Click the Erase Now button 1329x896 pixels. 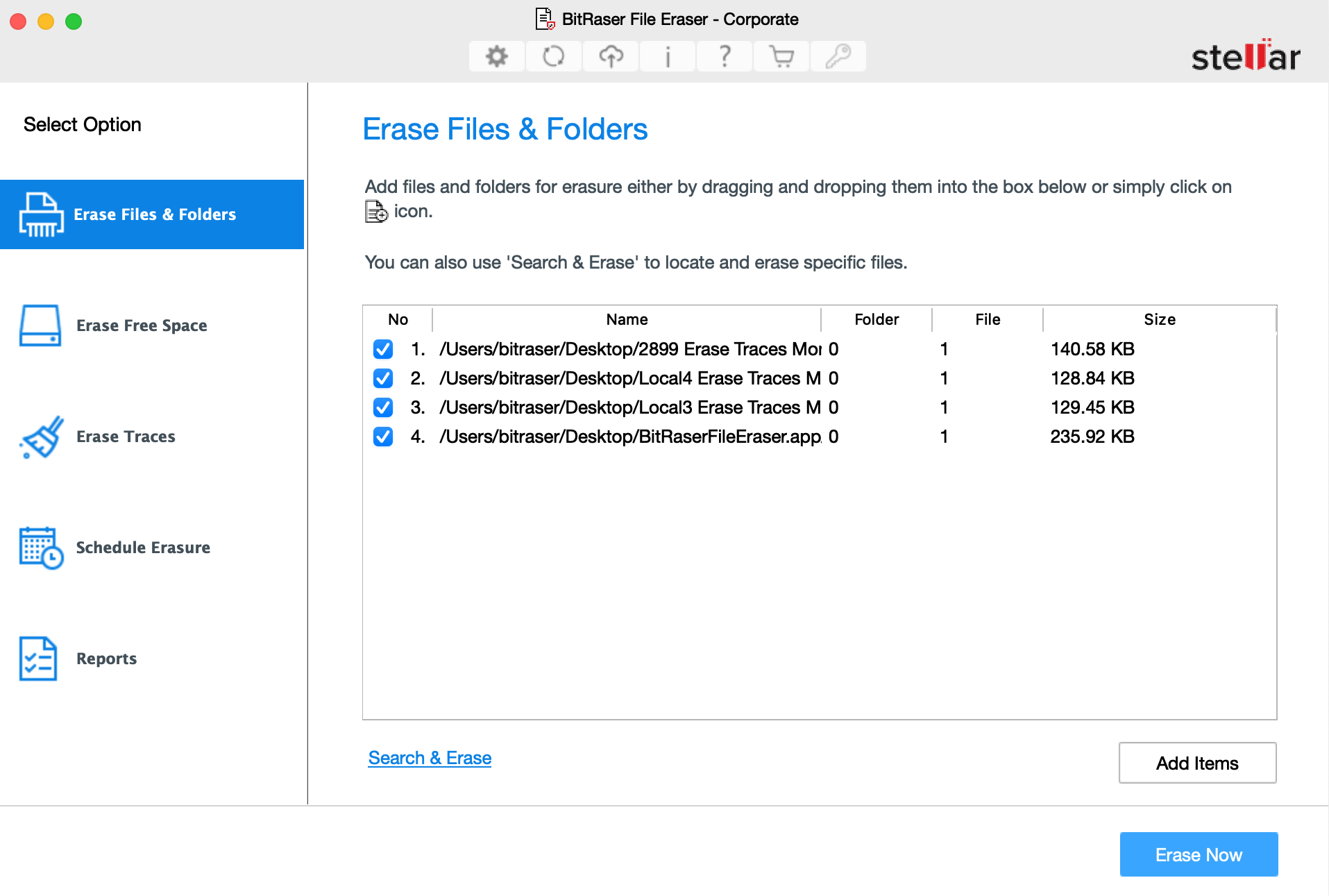click(x=1199, y=854)
